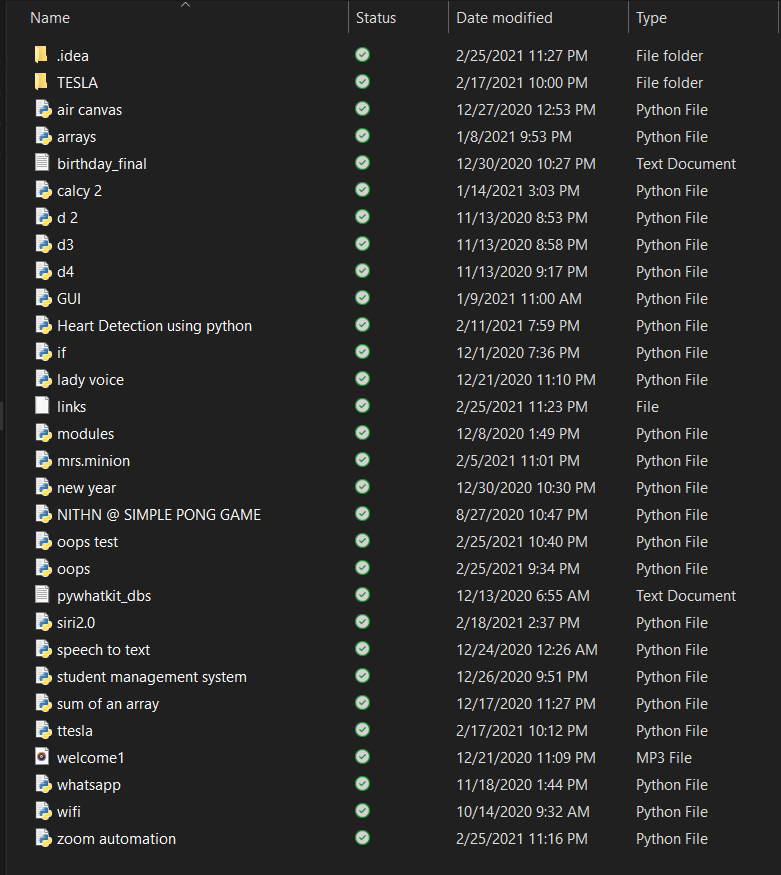Image resolution: width=781 pixels, height=875 pixels.
Task: Click the NITHN @ SIMPLE PONG GAME icon
Action: (44, 514)
